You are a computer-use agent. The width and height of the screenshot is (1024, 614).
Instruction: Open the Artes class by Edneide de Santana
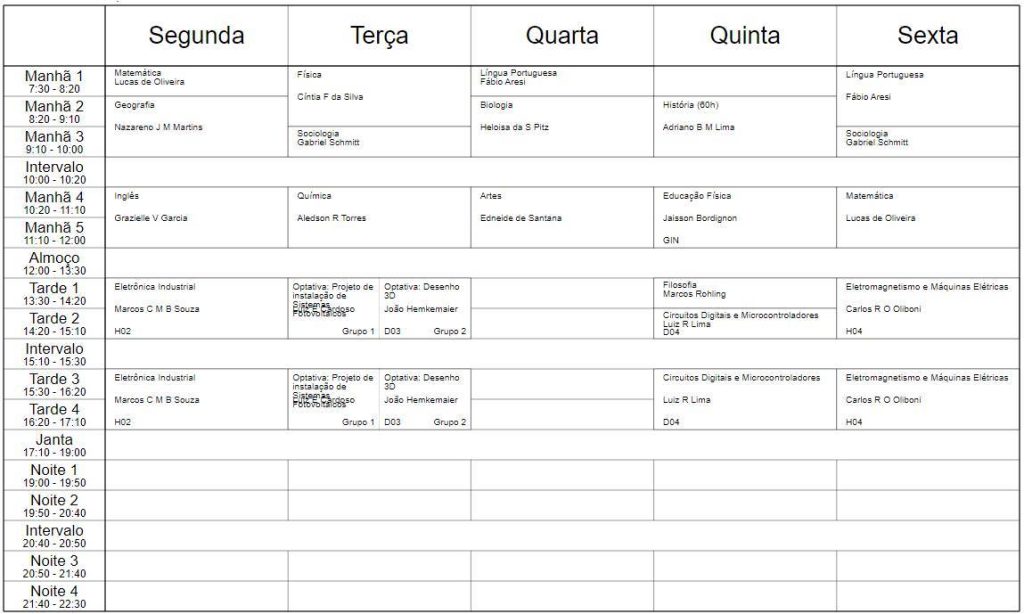pyautogui.click(x=562, y=217)
